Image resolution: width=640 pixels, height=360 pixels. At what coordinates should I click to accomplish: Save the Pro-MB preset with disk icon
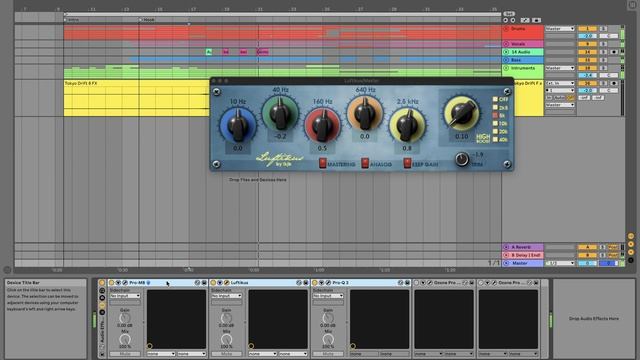204,282
